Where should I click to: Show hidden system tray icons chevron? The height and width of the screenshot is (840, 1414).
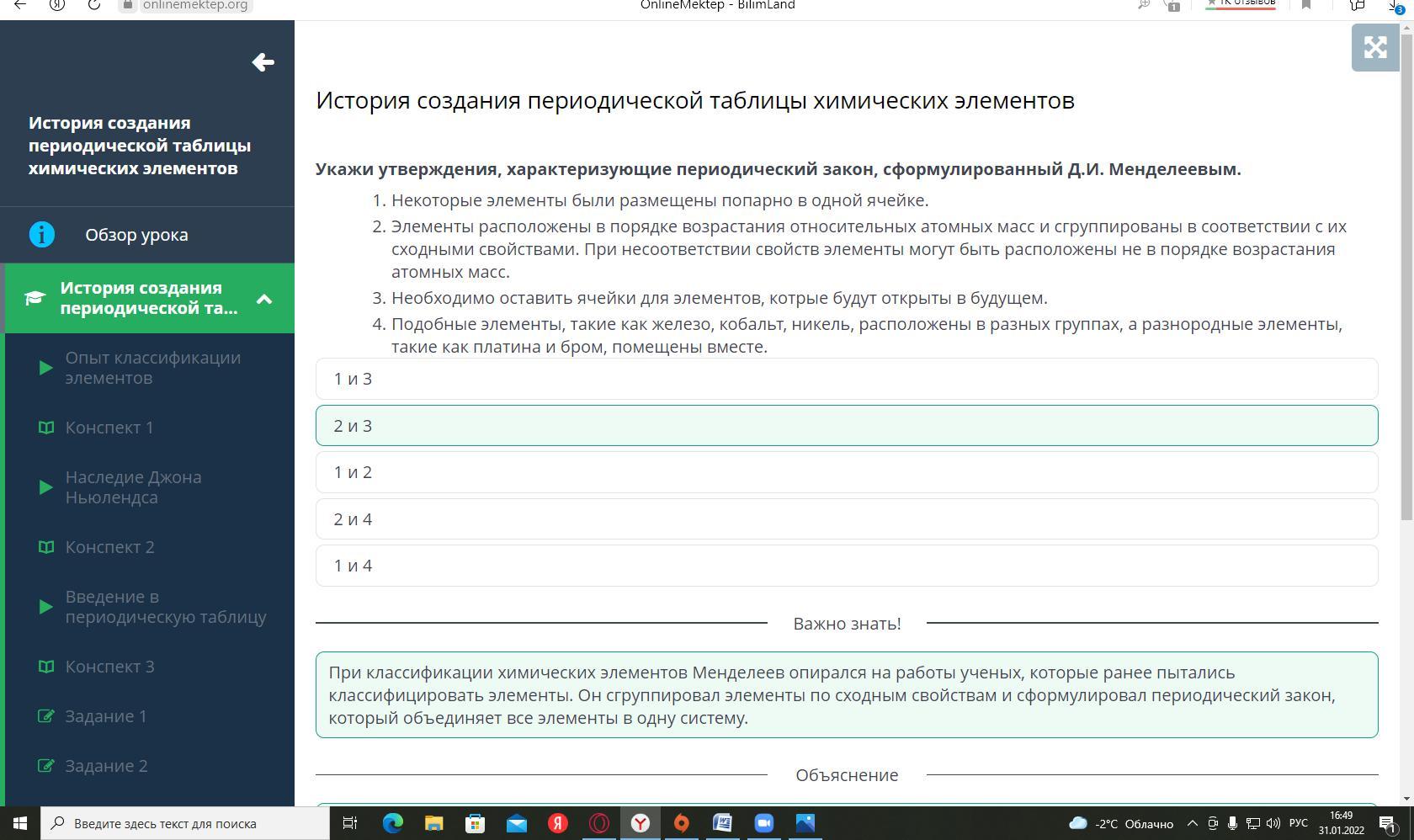point(1192,823)
